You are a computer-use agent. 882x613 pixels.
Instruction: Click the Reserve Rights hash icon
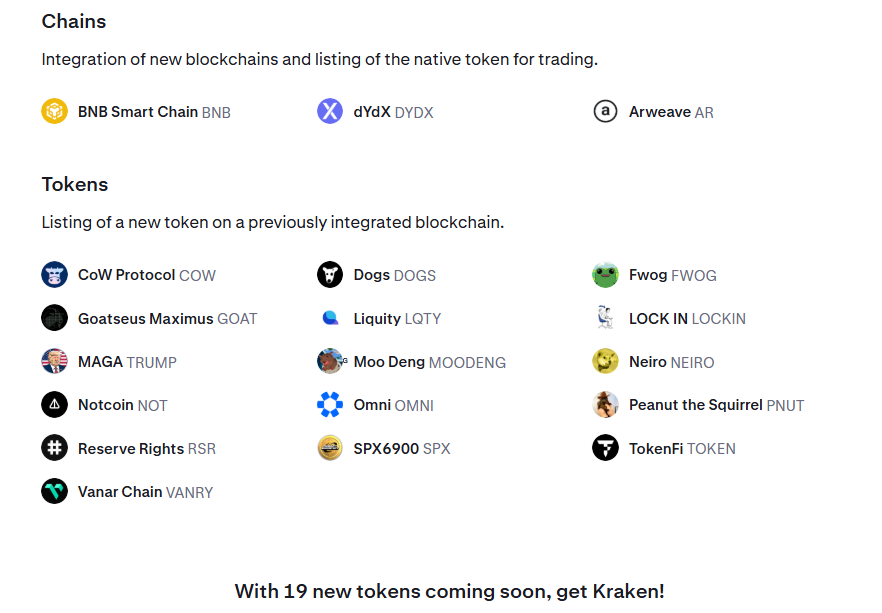click(x=54, y=448)
